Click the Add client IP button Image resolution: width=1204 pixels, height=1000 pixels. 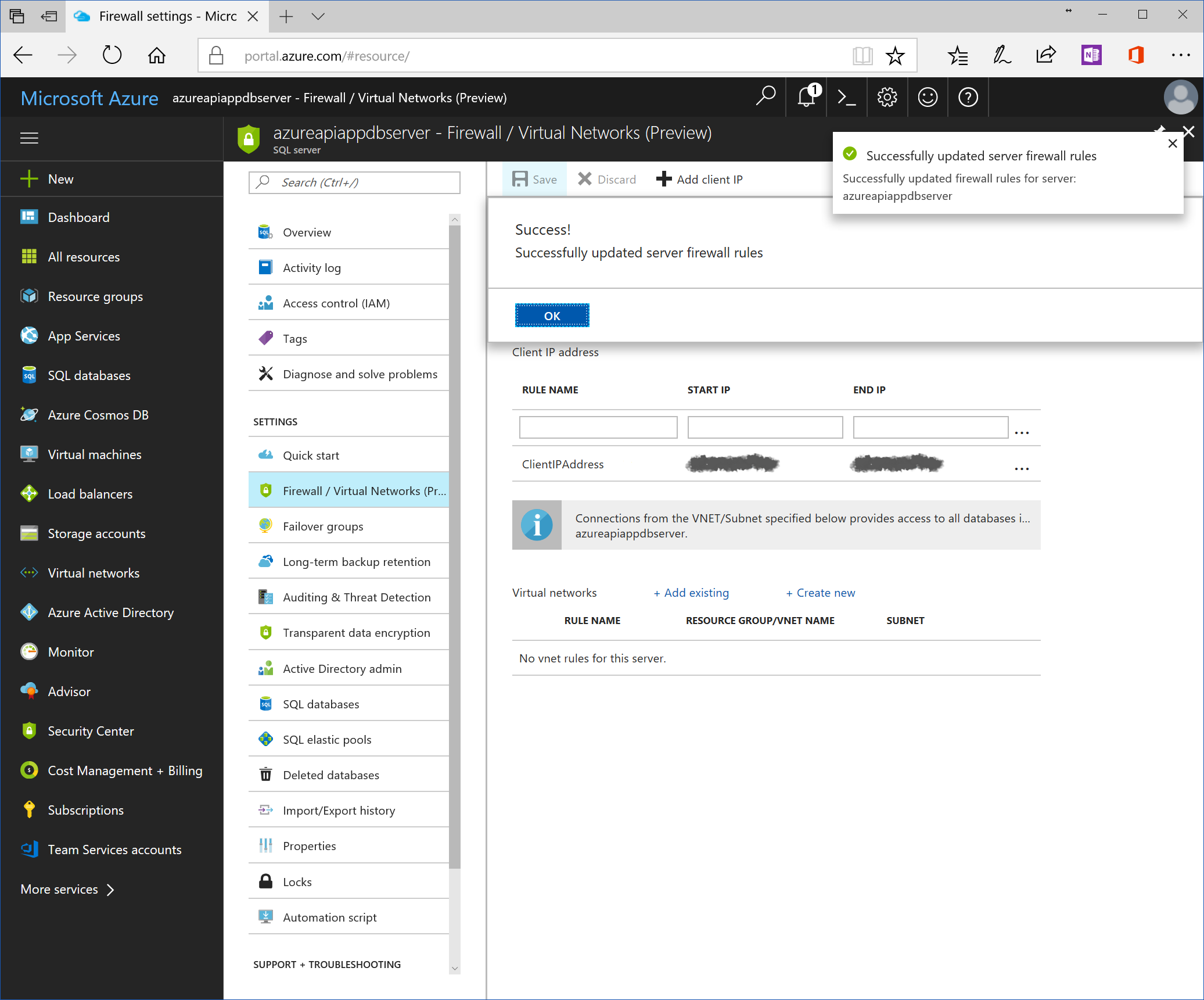coord(699,180)
